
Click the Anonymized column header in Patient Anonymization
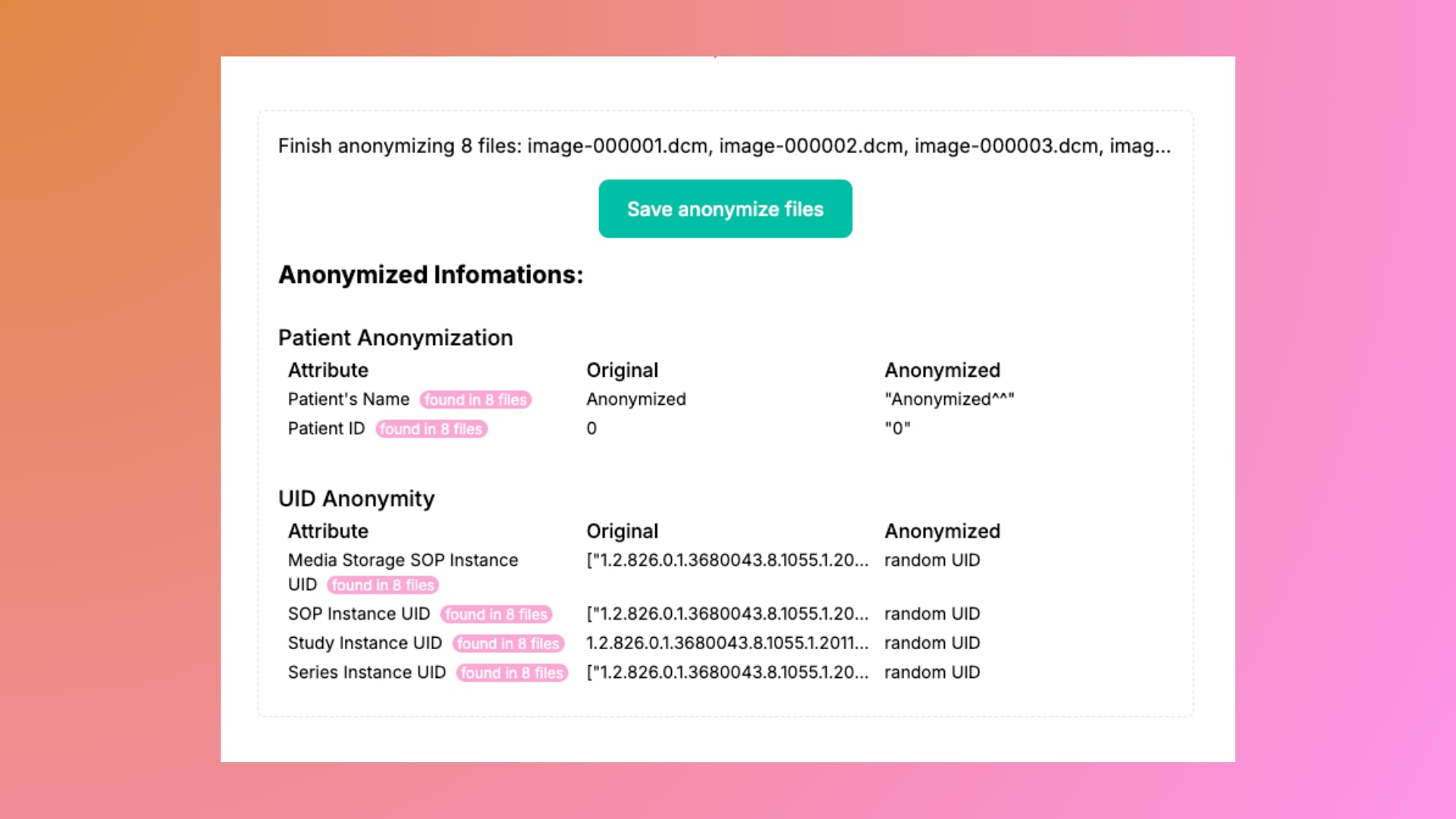coord(942,370)
